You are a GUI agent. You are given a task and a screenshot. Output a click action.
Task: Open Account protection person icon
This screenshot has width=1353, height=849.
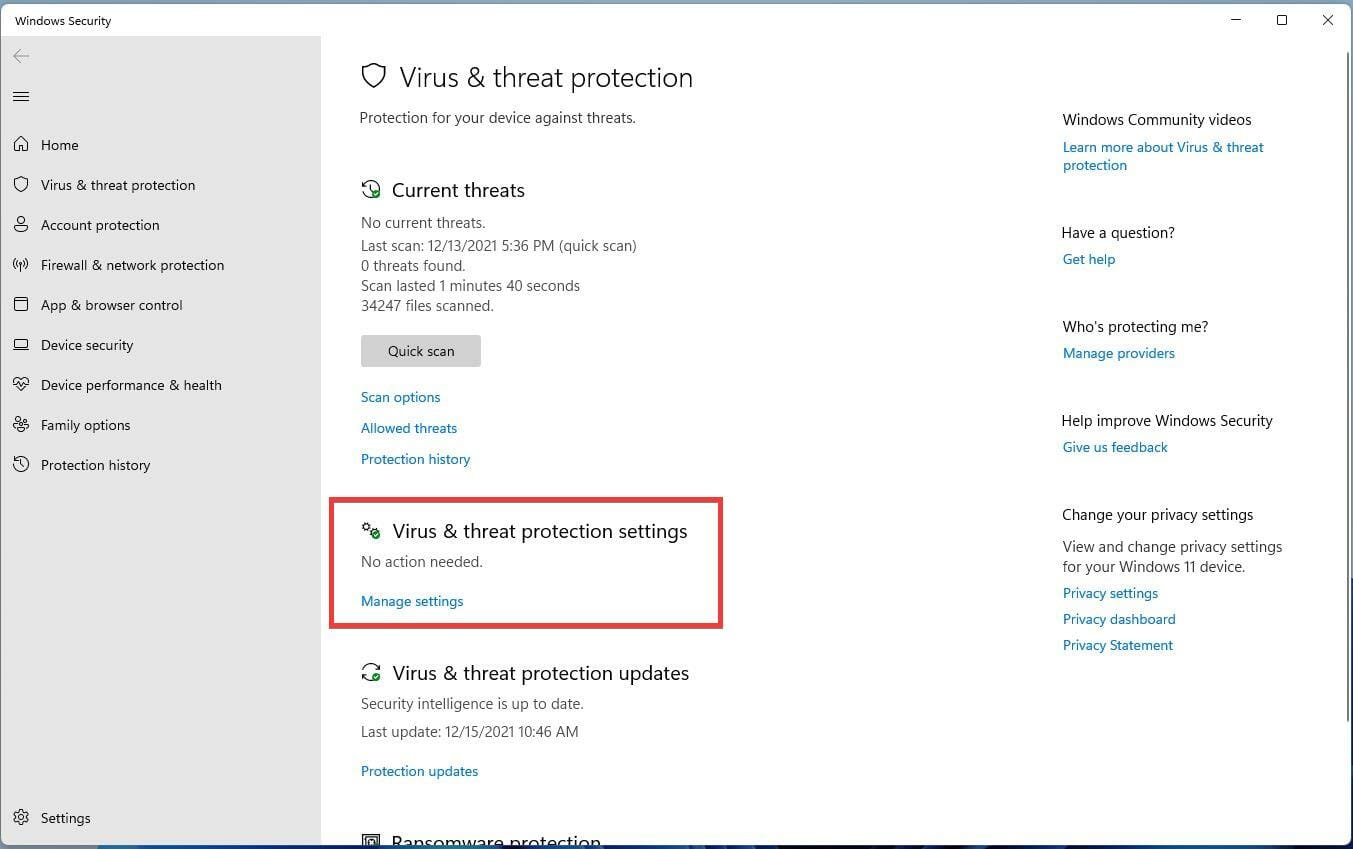pyautogui.click(x=21, y=225)
